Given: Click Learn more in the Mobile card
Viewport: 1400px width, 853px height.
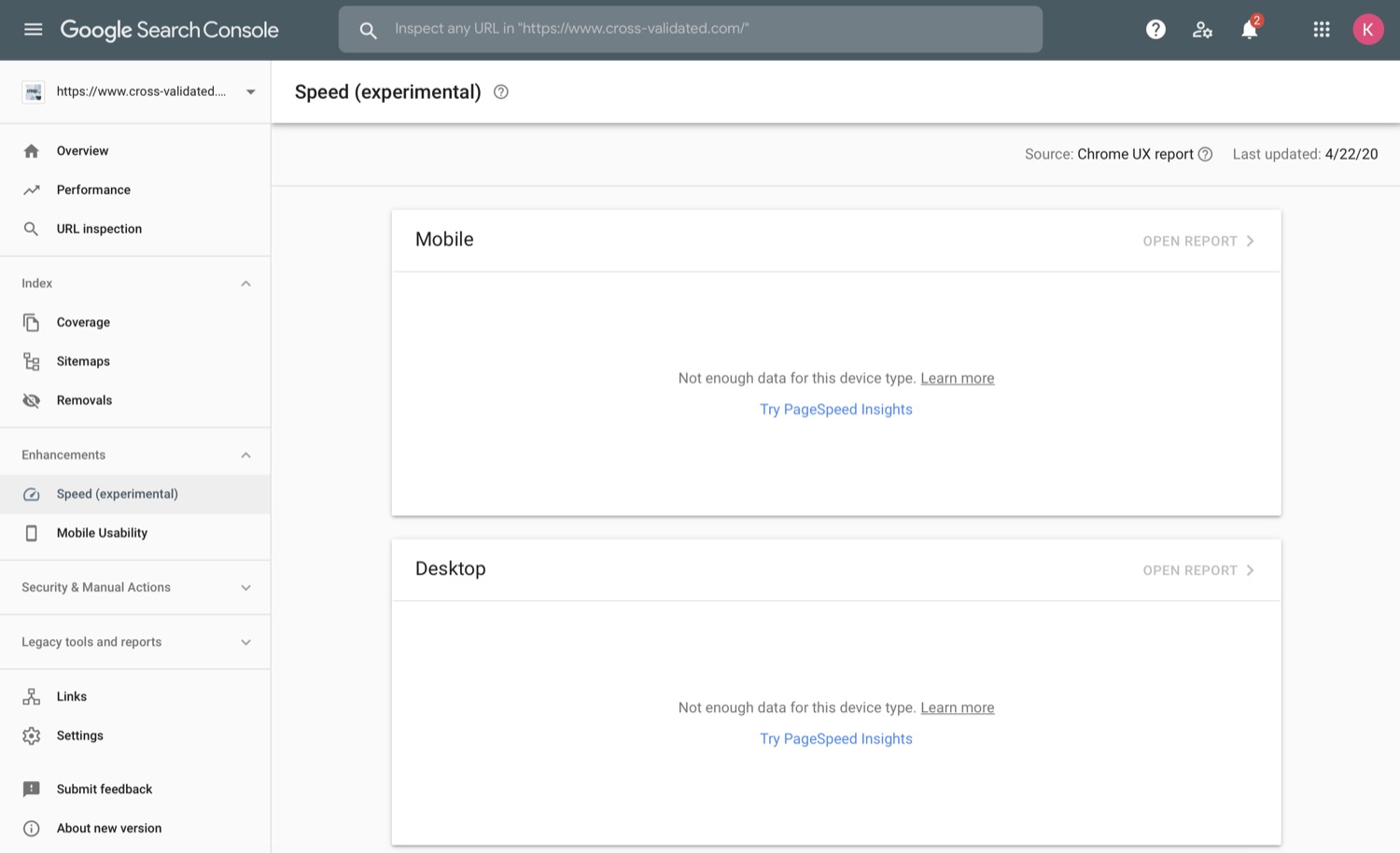Looking at the screenshot, I should [x=957, y=378].
